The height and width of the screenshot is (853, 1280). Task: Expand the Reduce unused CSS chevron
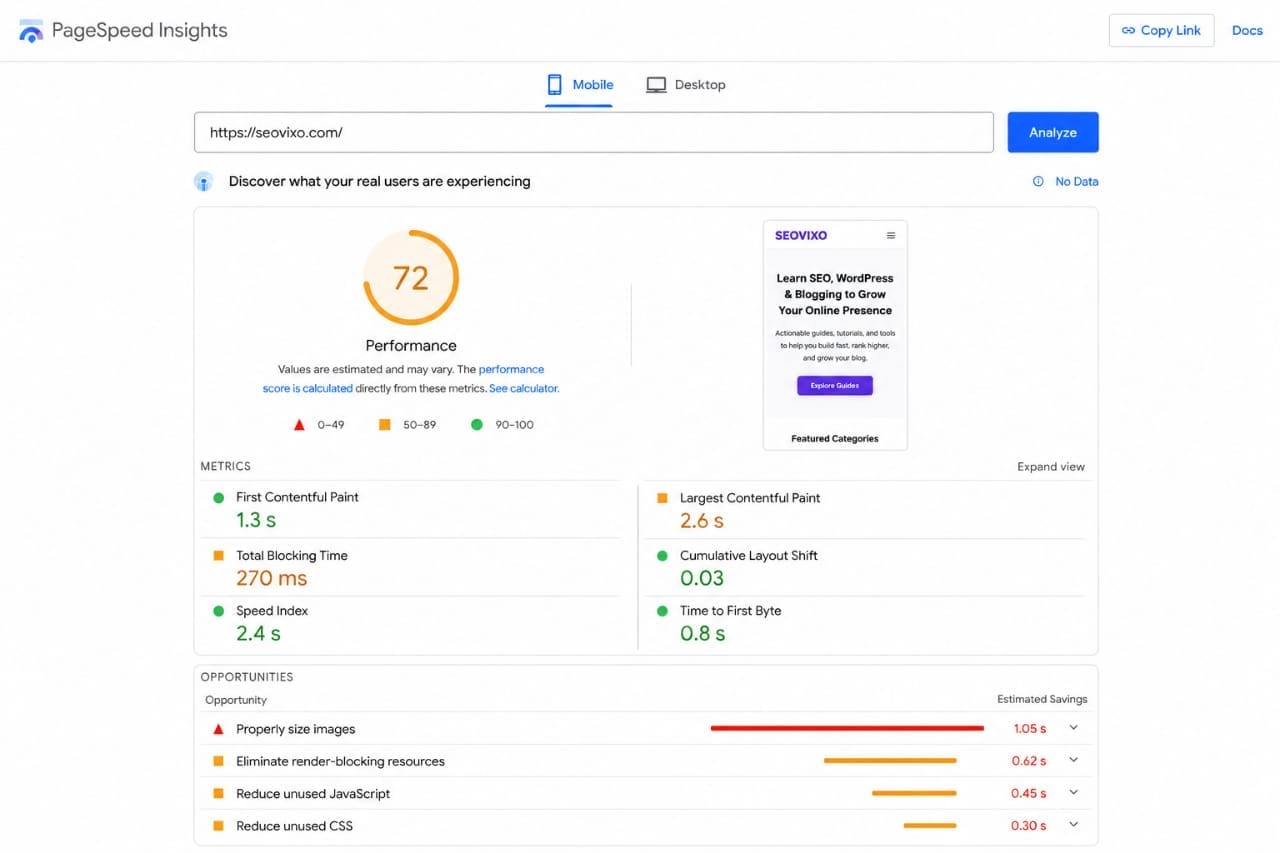point(1074,825)
